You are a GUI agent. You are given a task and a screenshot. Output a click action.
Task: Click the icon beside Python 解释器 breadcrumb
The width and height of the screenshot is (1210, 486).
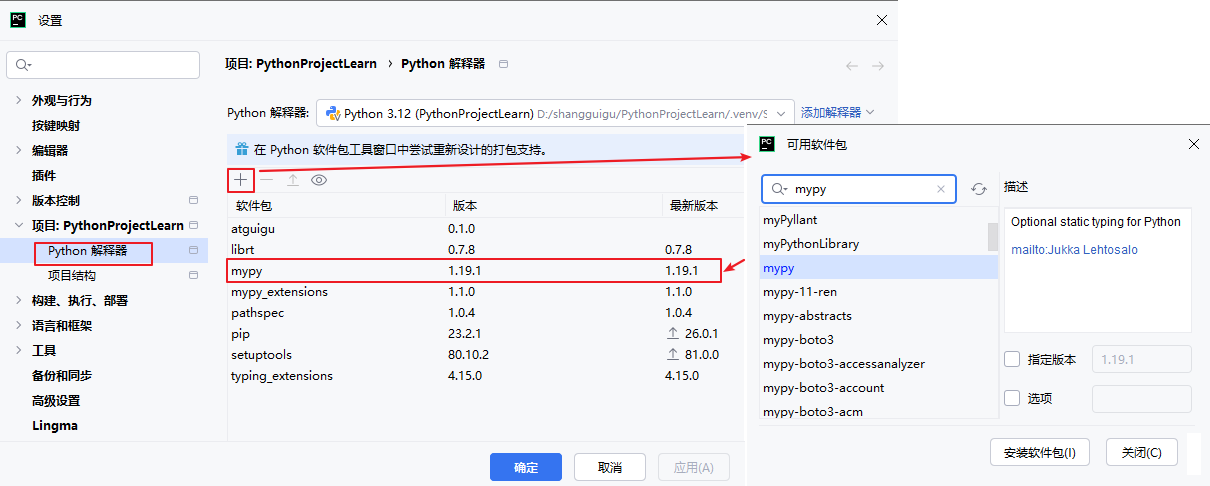click(504, 64)
